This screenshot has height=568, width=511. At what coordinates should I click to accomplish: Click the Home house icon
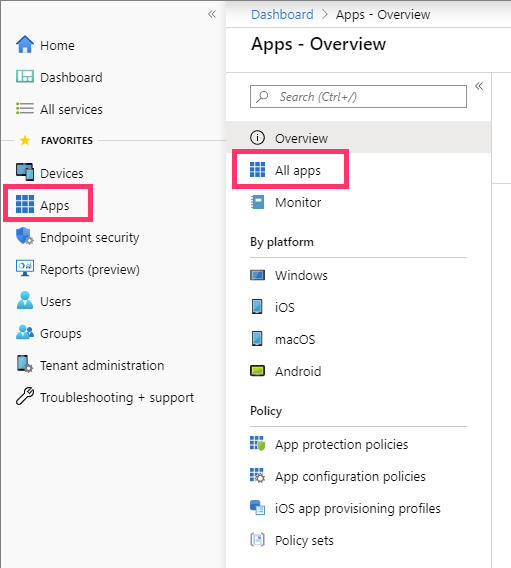coord(25,45)
